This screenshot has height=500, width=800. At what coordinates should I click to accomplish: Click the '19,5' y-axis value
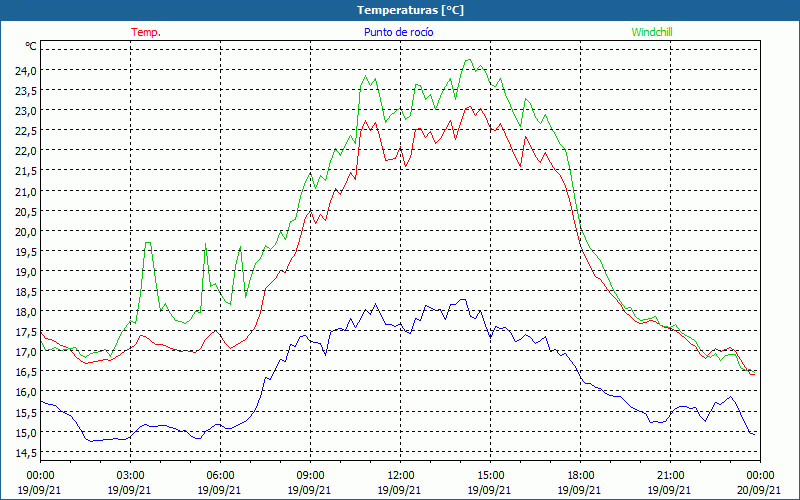pyautogui.click(x=25, y=252)
